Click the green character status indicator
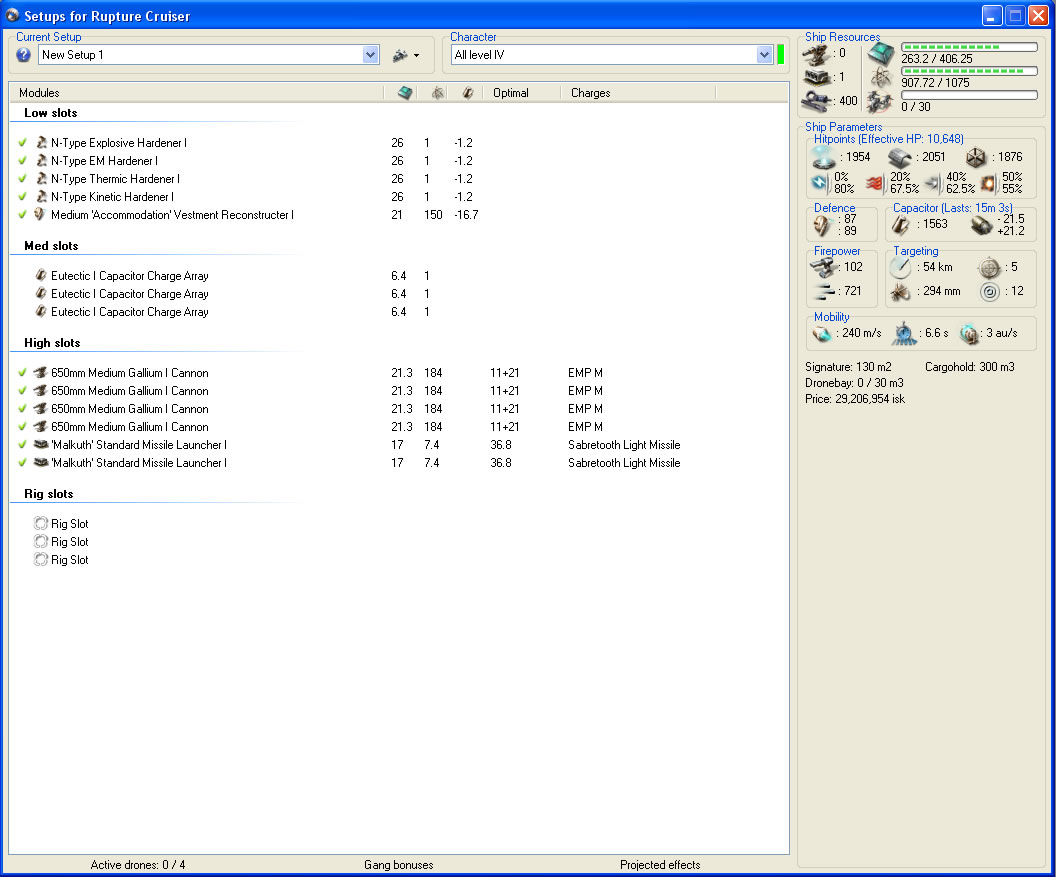The height and width of the screenshot is (877, 1056). pos(781,55)
